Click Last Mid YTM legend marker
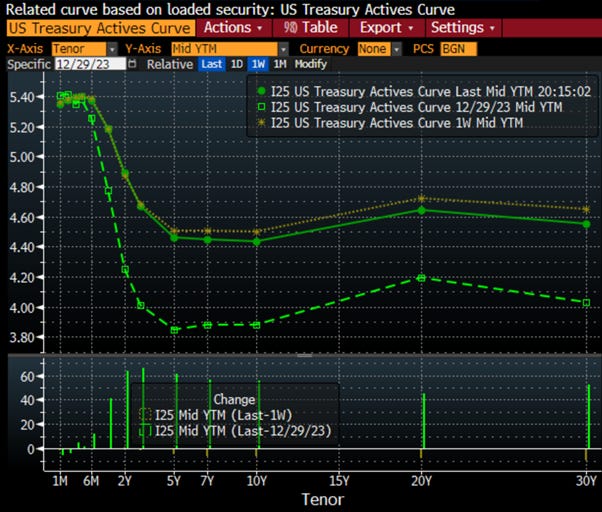This screenshot has height=512, width=602. click(x=261, y=91)
